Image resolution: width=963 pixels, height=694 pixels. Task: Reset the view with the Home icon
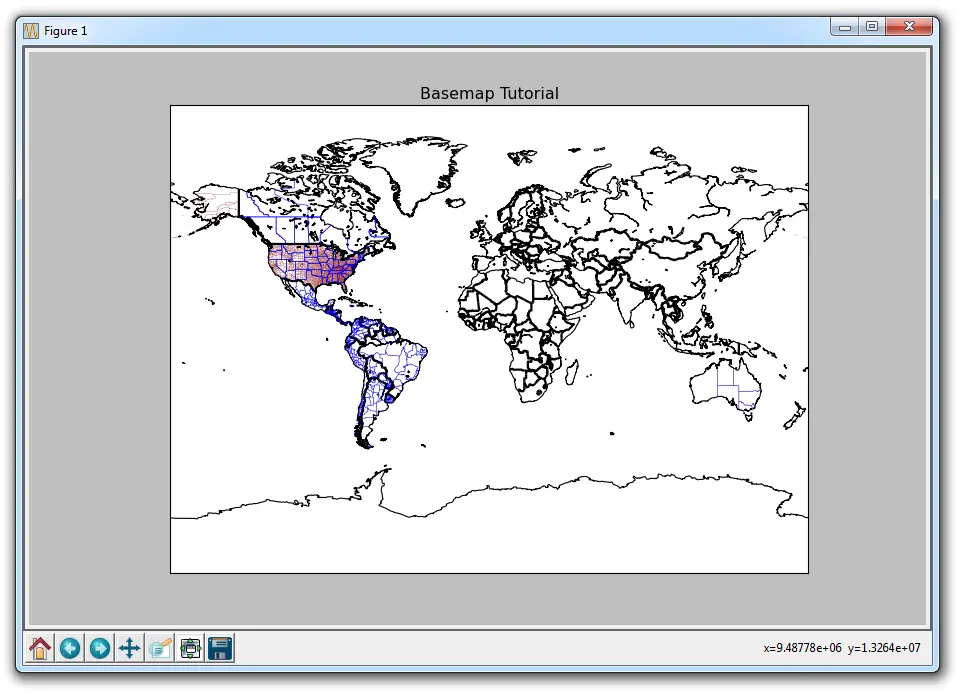(40, 648)
